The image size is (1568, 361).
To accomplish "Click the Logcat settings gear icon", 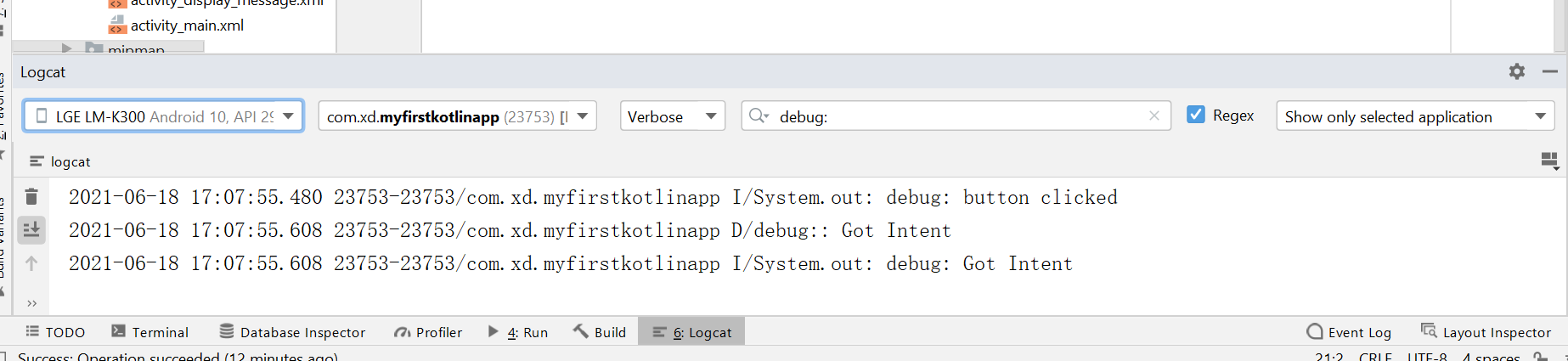I will [x=1516, y=72].
